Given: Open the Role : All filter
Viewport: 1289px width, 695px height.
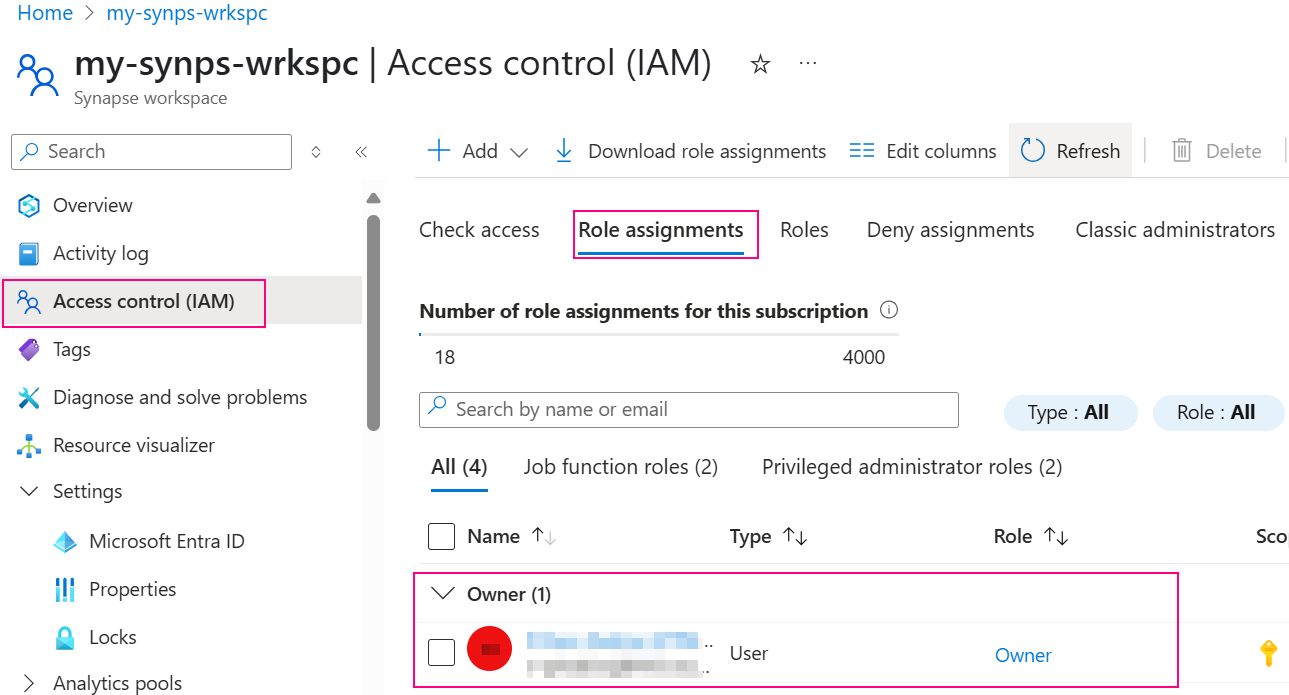Looking at the screenshot, I should coord(1218,413).
